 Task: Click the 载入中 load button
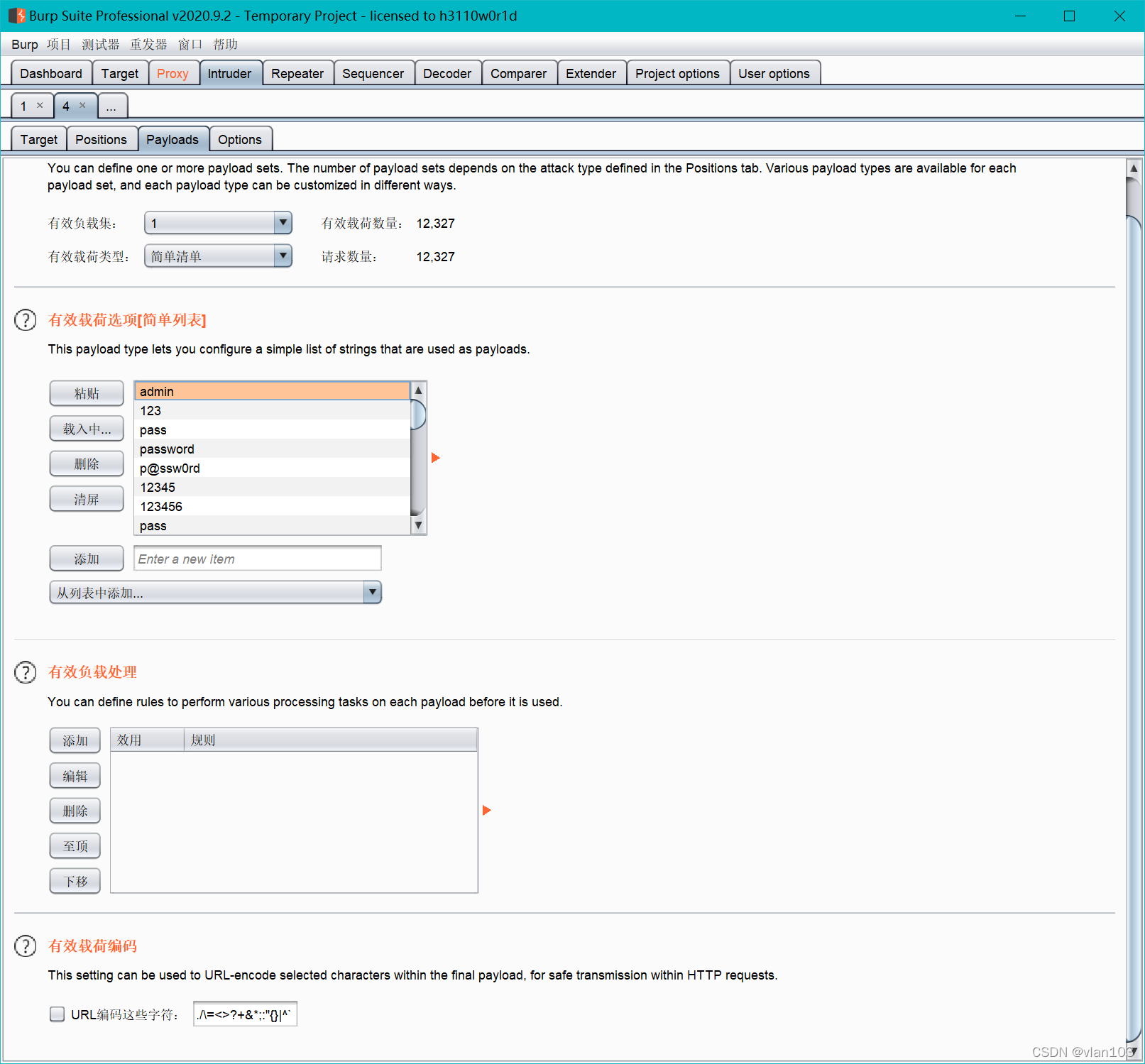click(87, 429)
